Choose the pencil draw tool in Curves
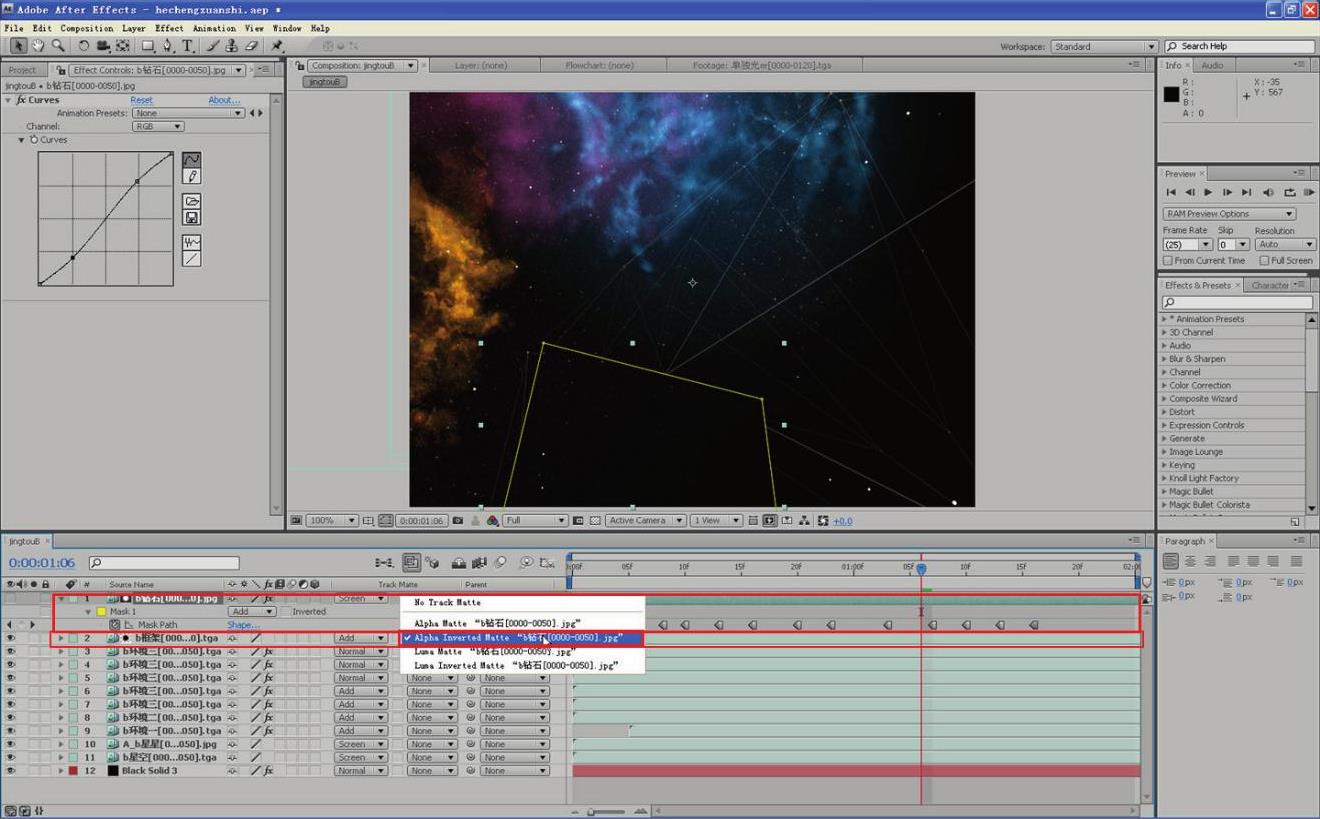 191,176
